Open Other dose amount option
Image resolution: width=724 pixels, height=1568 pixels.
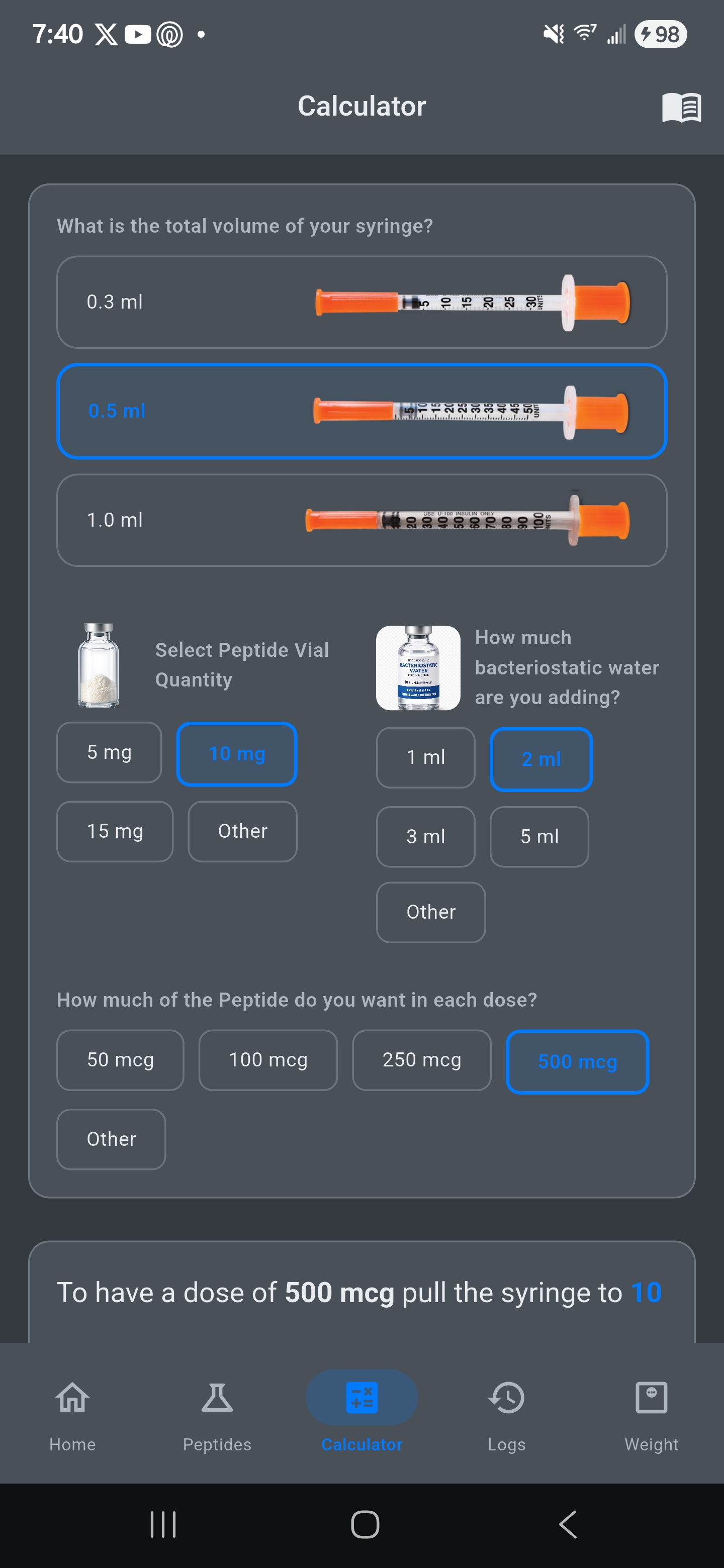click(111, 1138)
